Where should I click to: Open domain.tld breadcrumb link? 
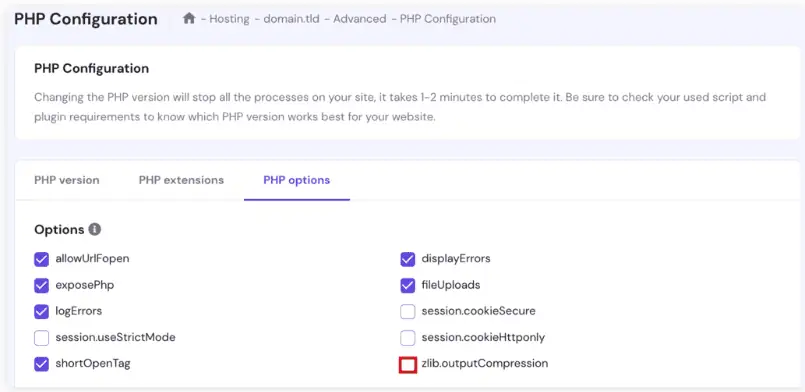pos(291,19)
